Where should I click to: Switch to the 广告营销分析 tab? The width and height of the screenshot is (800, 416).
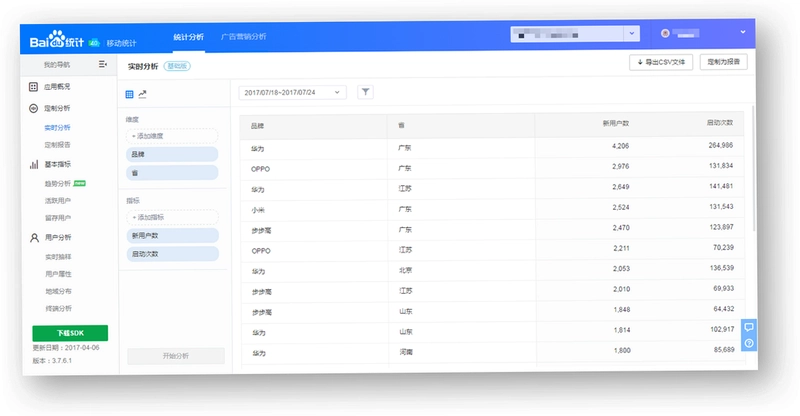[243, 37]
